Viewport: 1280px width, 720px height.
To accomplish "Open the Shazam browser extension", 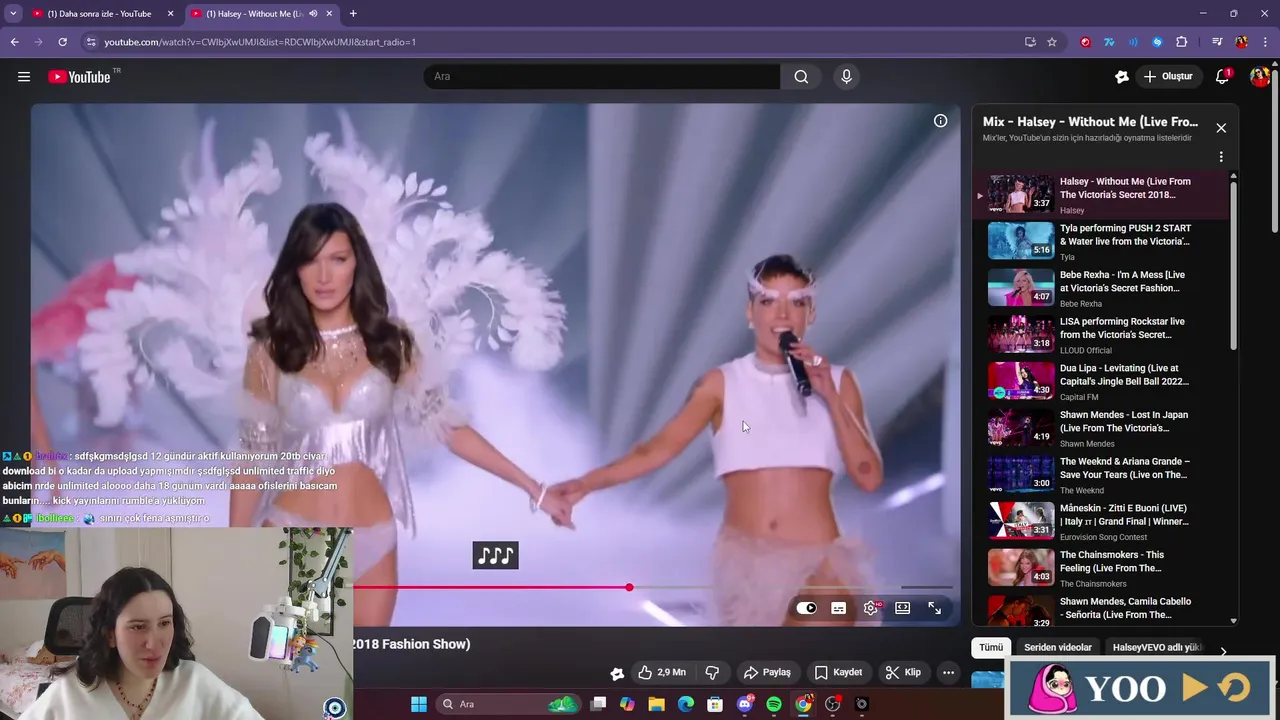I will click(x=1157, y=42).
